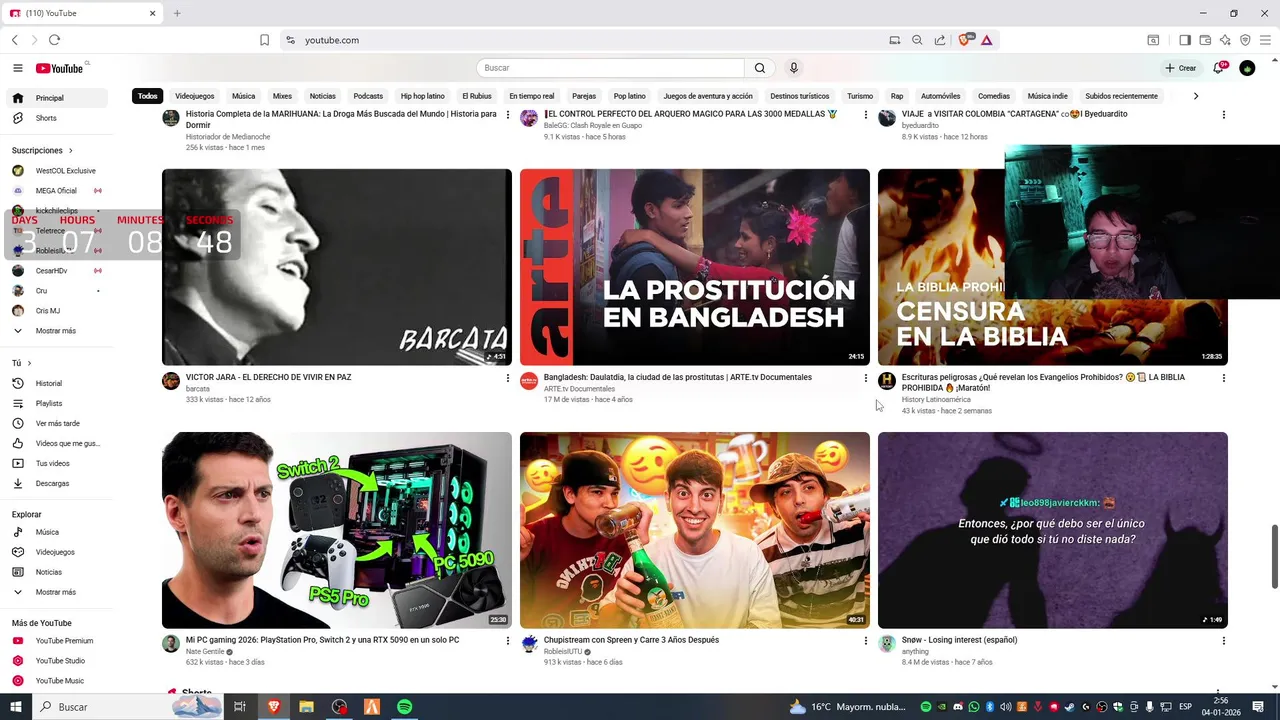This screenshot has height=720, width=1280.
Task: Open Nate Gentile channel link
Action: tap(205, 652)
